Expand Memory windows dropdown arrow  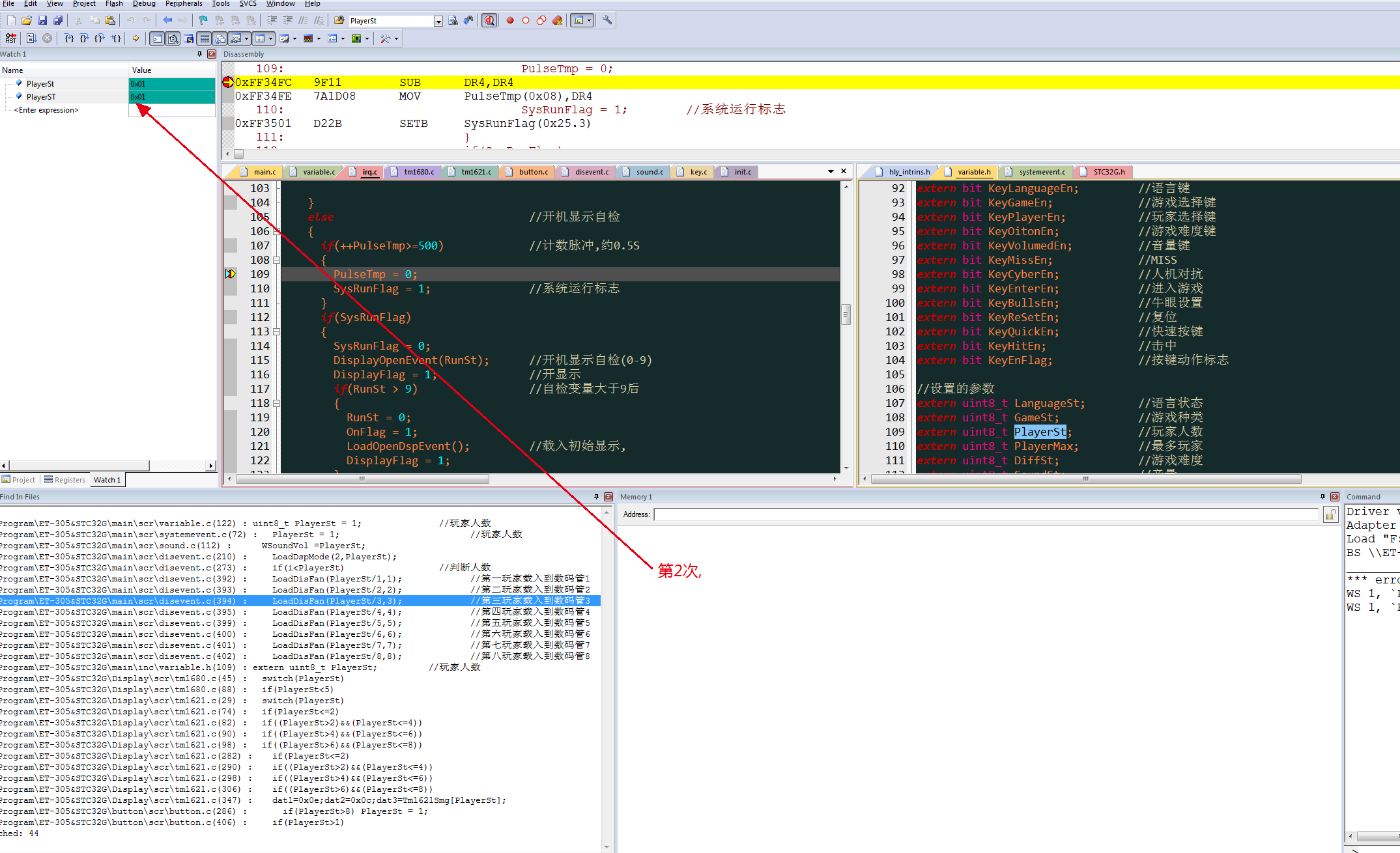pyautogui.click(x=270, y=39)
